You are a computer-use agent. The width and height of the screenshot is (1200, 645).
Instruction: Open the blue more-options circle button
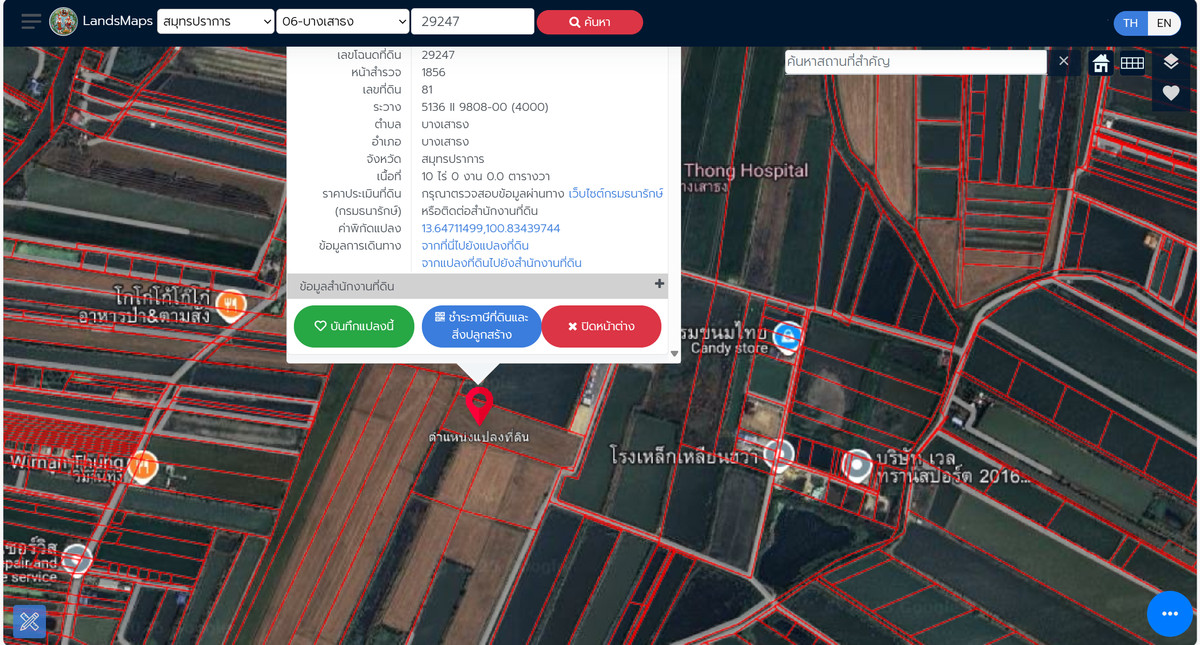(1167, 614)
